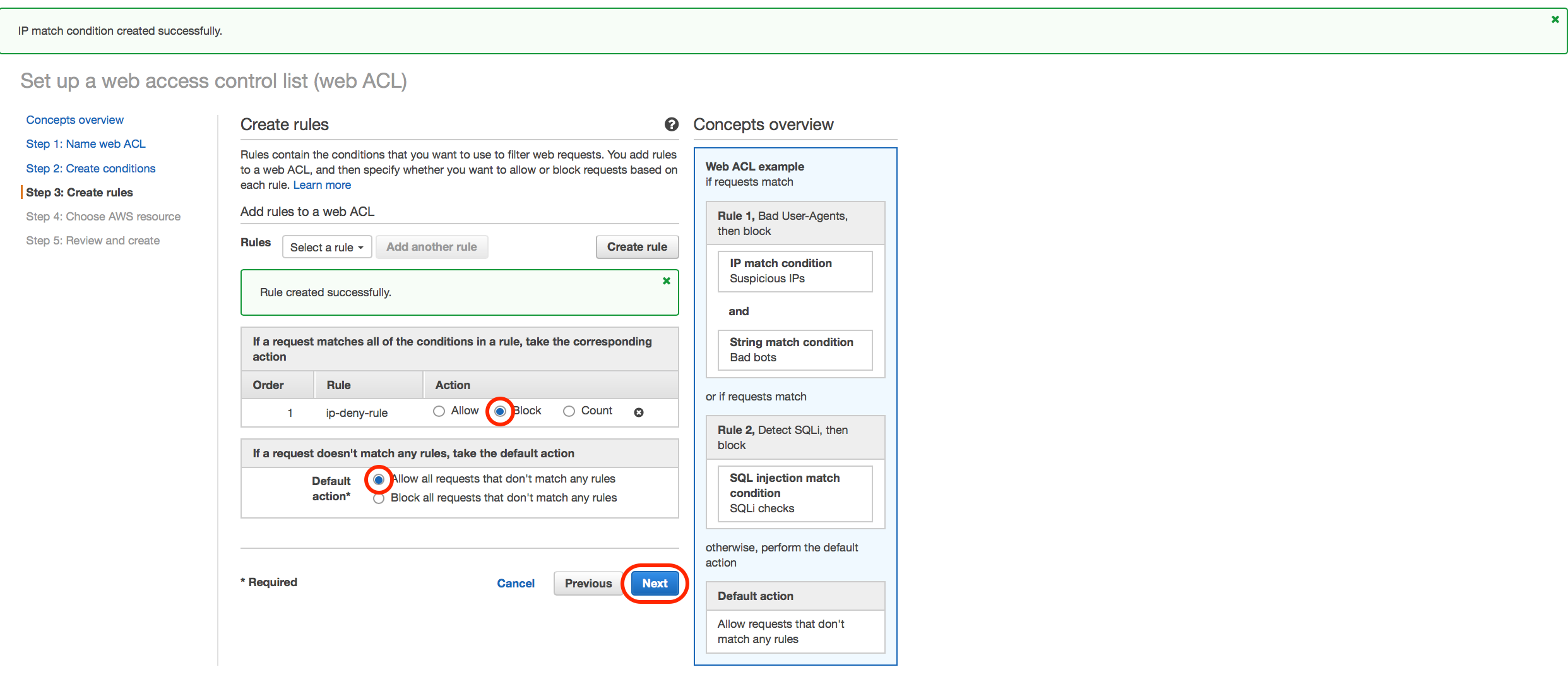The image size is (1568, 691).
Task: Dismiss the IP match condition success banner
Action: pyautogui.click(x=1554, y=19)
